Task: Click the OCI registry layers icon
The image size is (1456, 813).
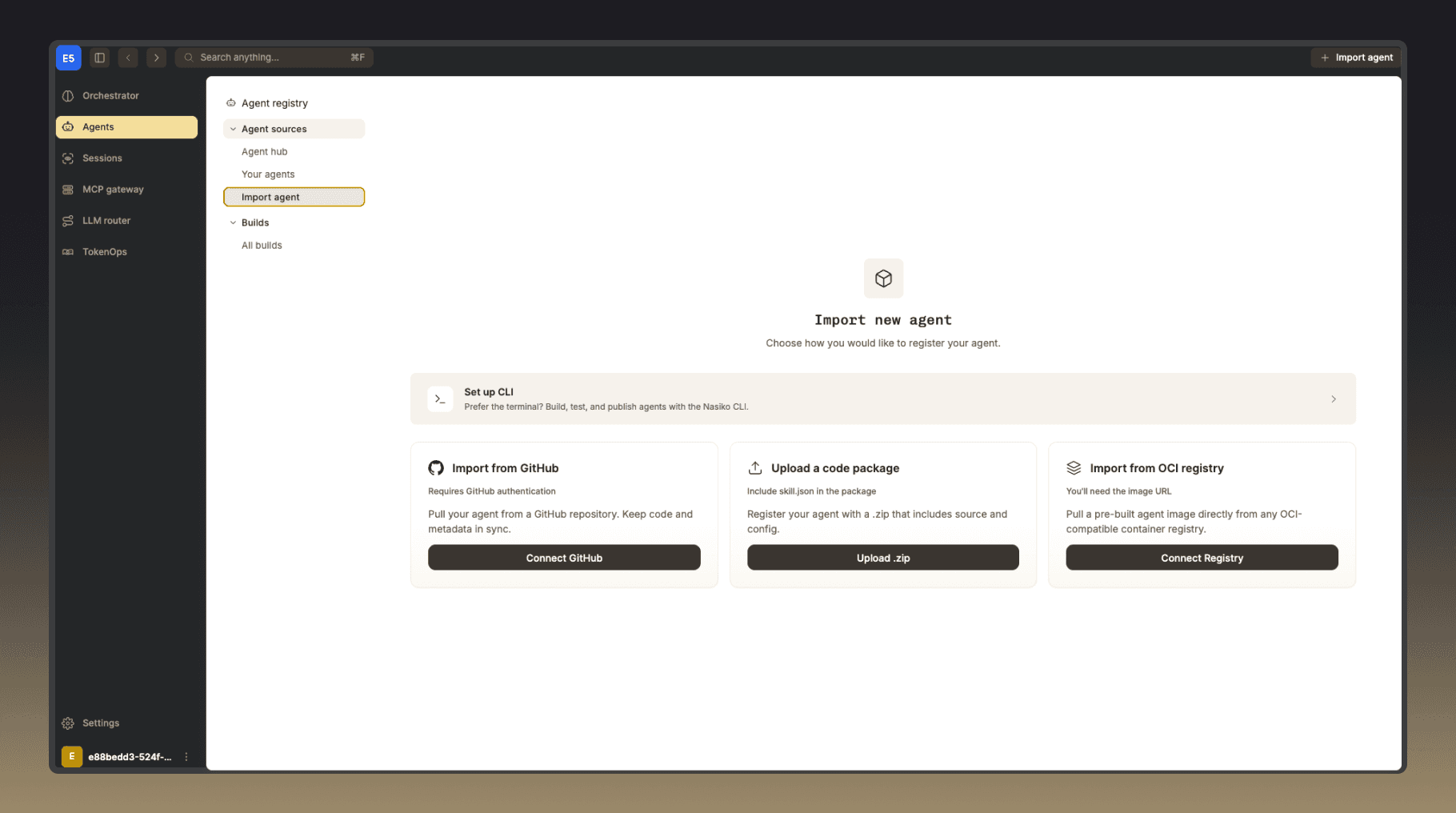Action: pyautogui.click(x=1074, y=468)
